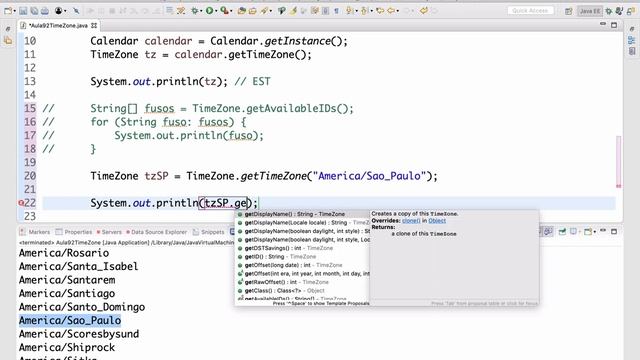Open the Next Annotation dropdown arrow
The image size is (640, 360).
356,11
